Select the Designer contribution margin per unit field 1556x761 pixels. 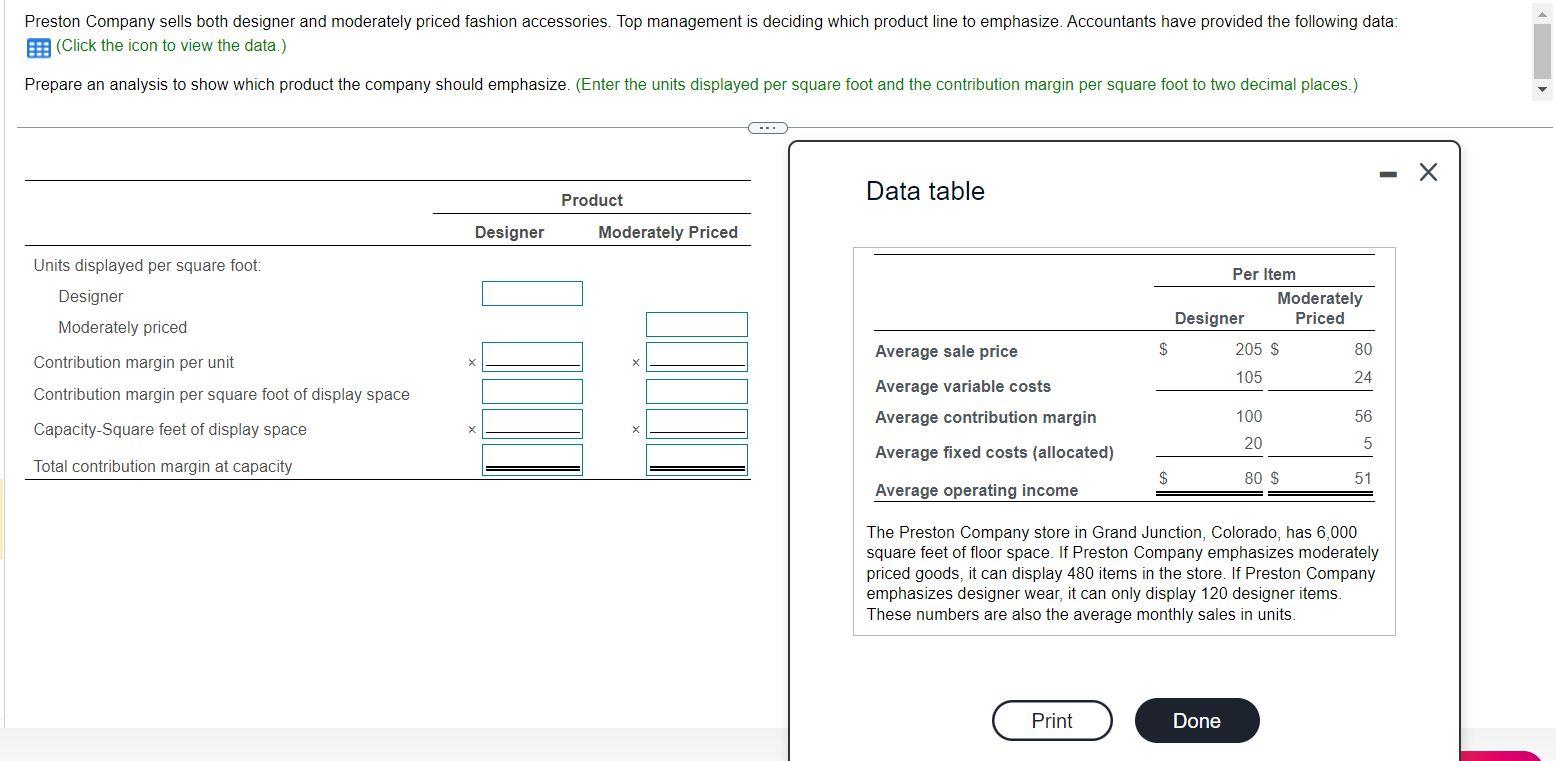coord(532,356)
